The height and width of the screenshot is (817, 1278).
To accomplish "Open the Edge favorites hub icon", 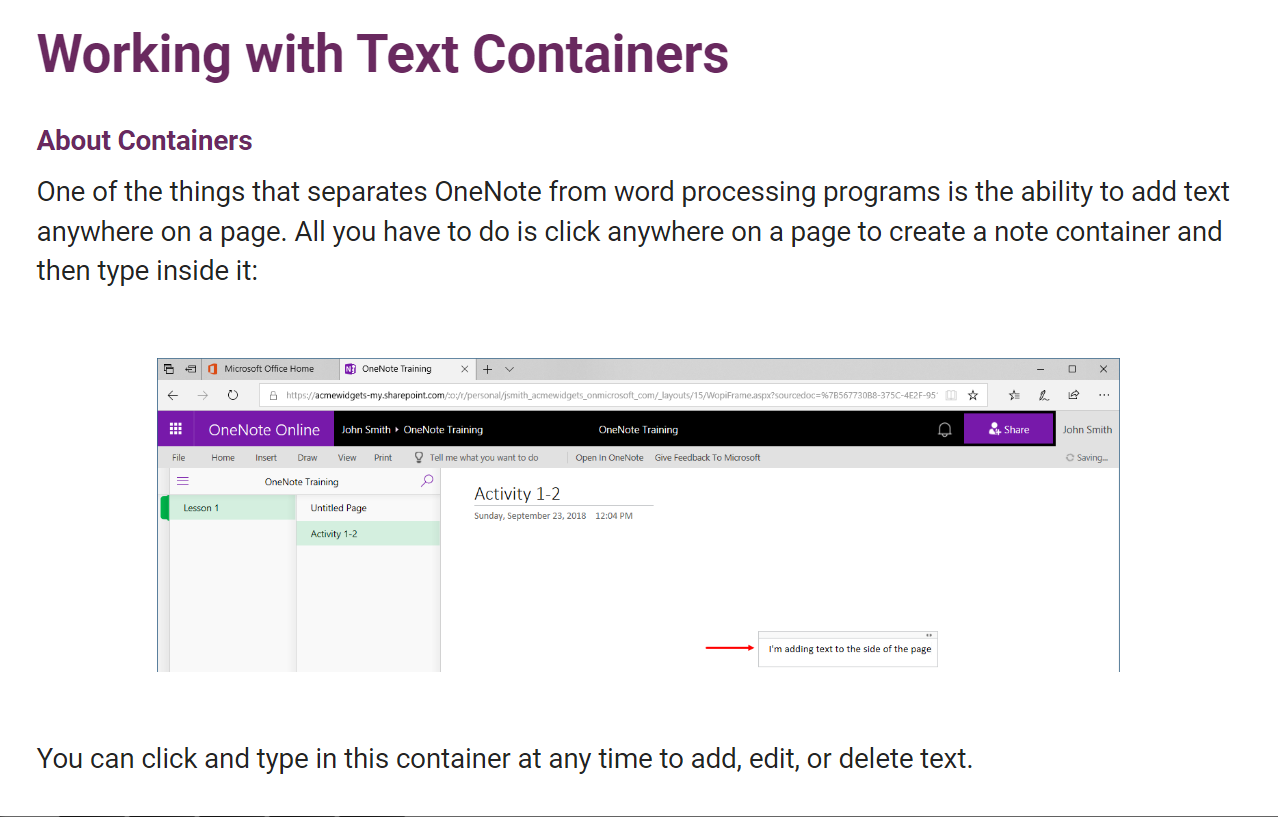I will tap(1014, 395).
